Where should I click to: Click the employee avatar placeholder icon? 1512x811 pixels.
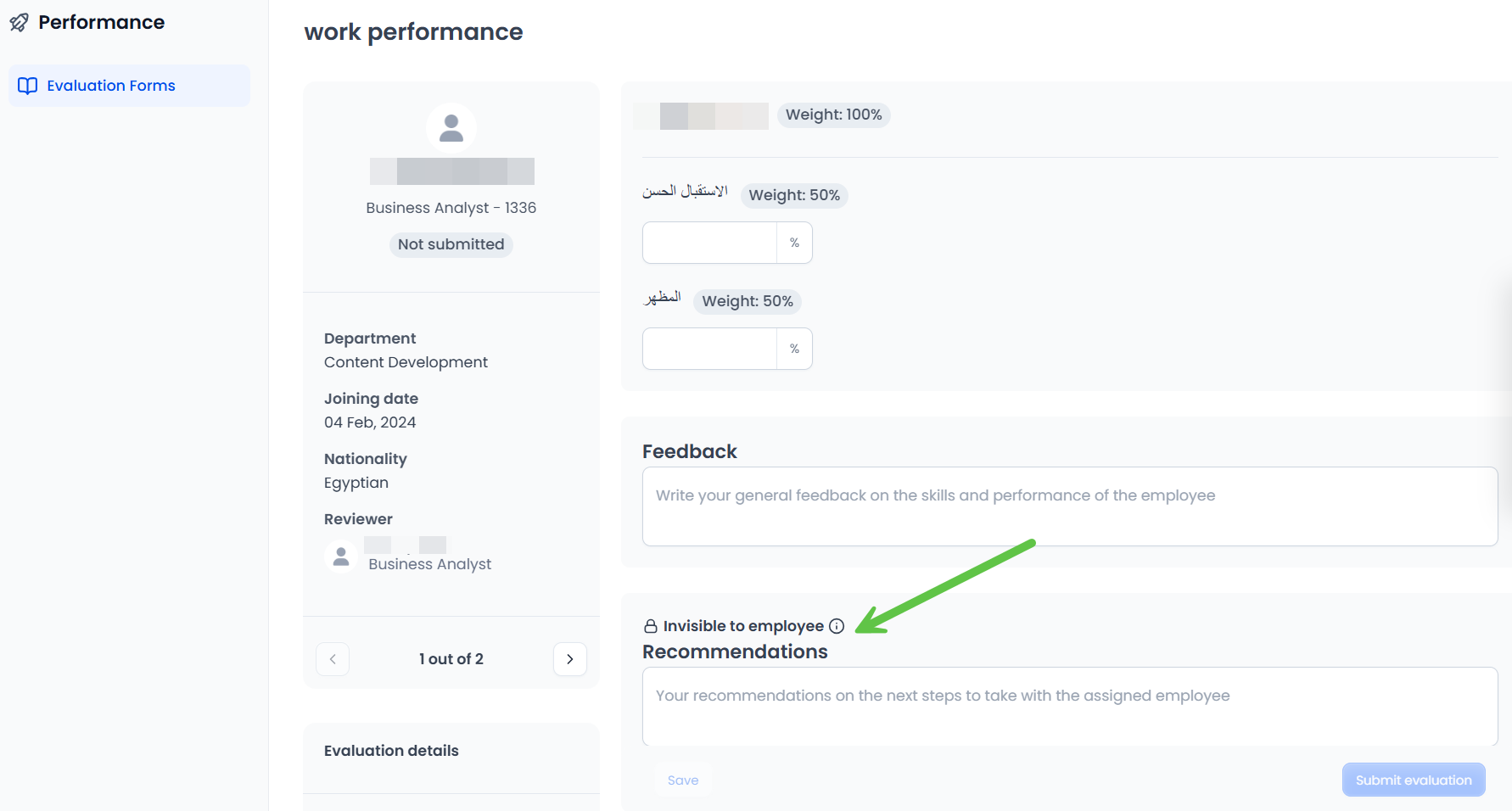point(451,128)
